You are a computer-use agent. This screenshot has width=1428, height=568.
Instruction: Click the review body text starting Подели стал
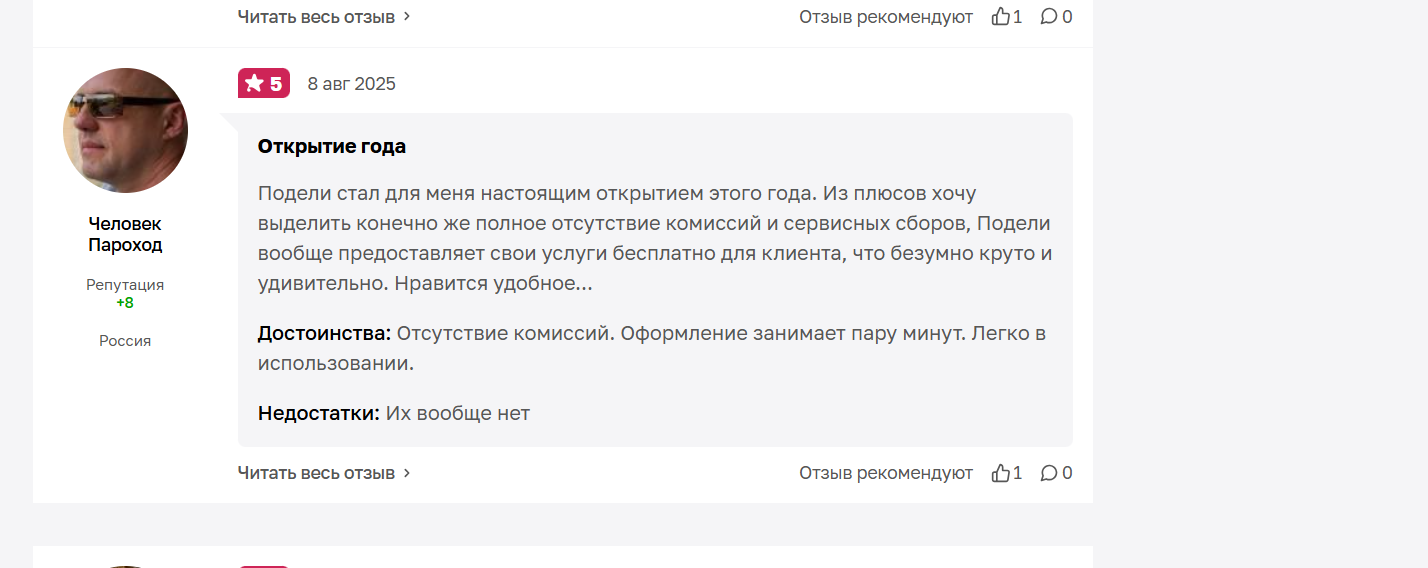(x=655, y=238)
